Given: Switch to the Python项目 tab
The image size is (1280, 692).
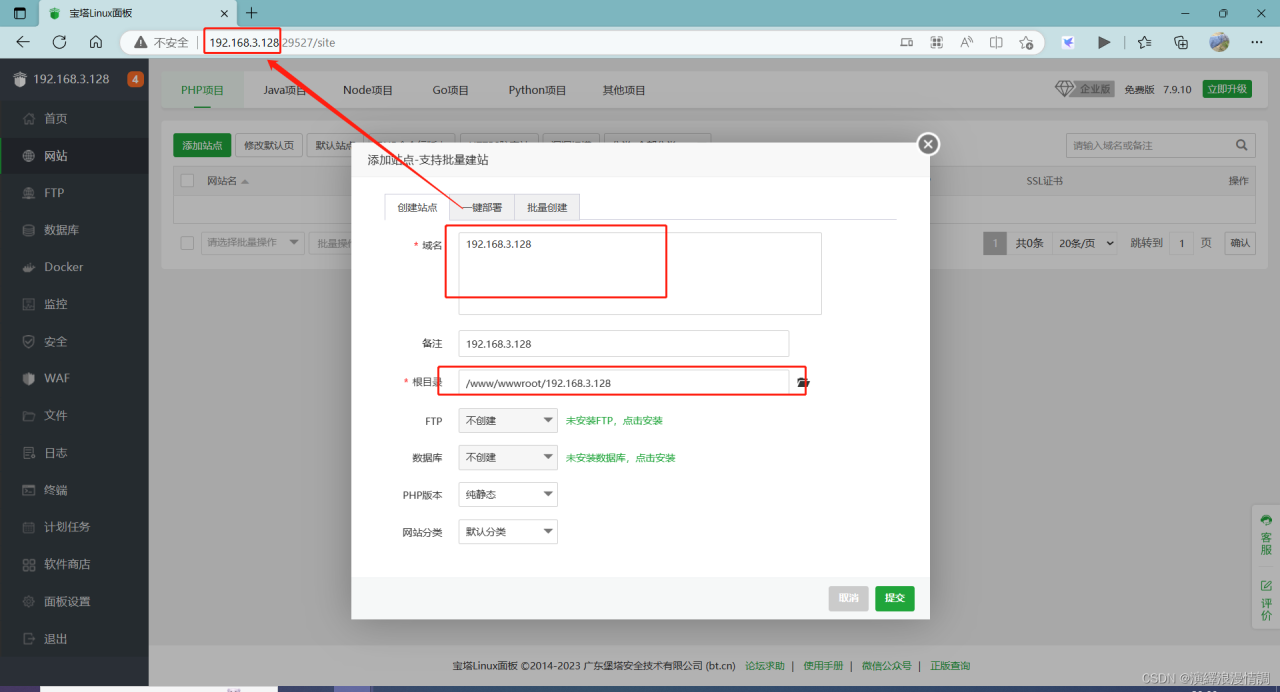Looking at the screenshot, I should click(537, 90).
